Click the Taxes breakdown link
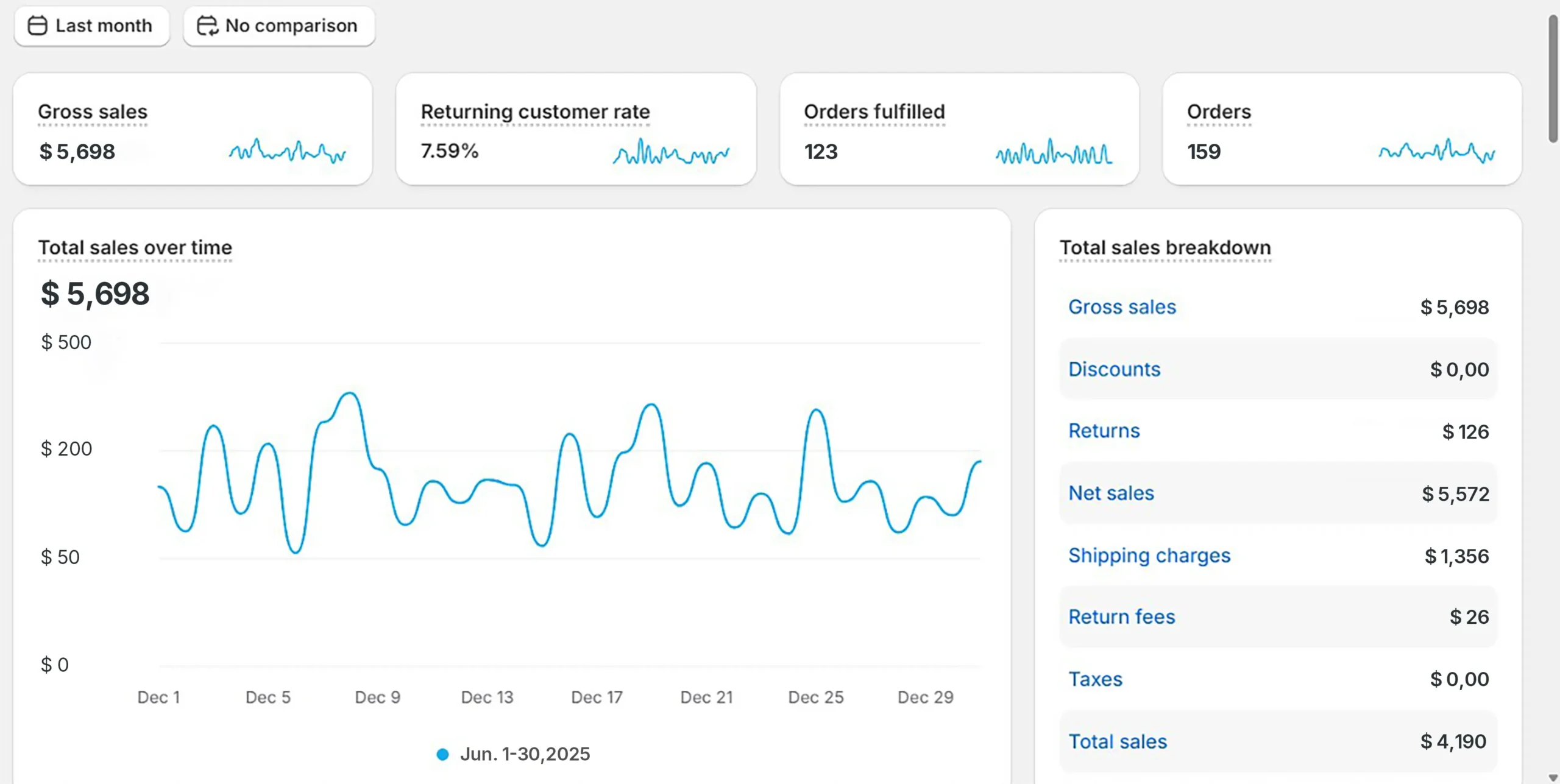This screenshot has width=1560, height=784. pyautogui.click(x=1095, y=679)
